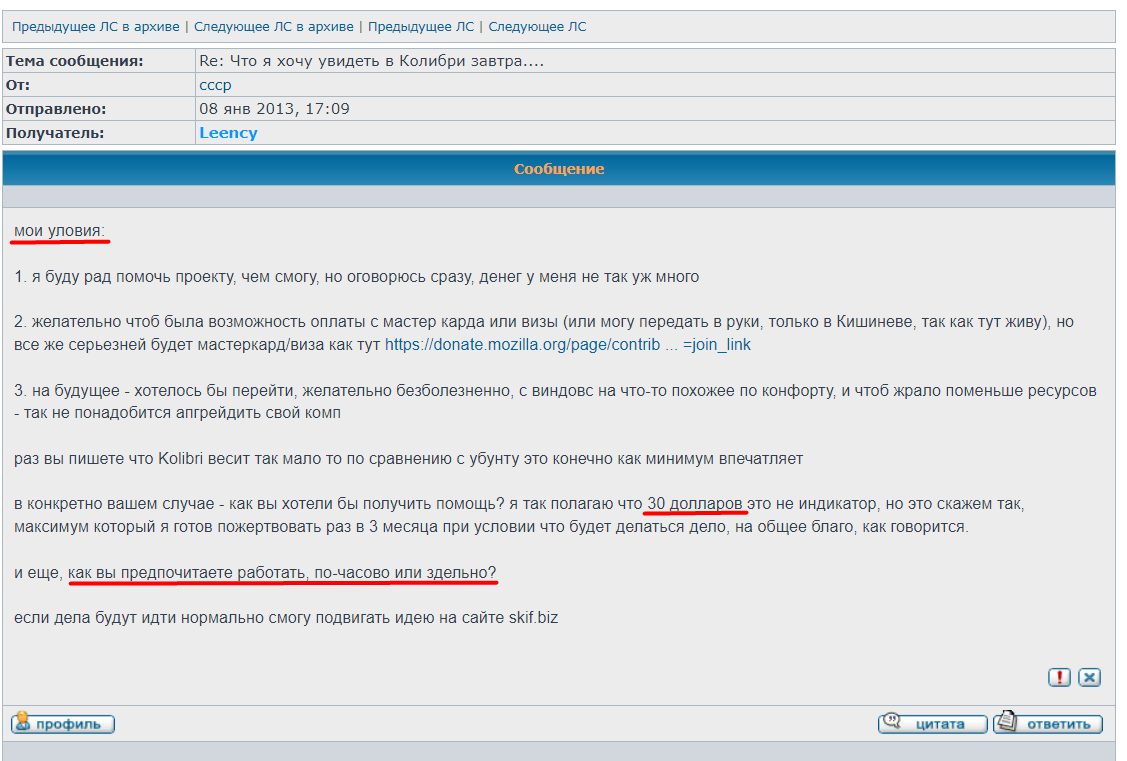
Task: Click the ответить reply button
Action: [1048, 724]
